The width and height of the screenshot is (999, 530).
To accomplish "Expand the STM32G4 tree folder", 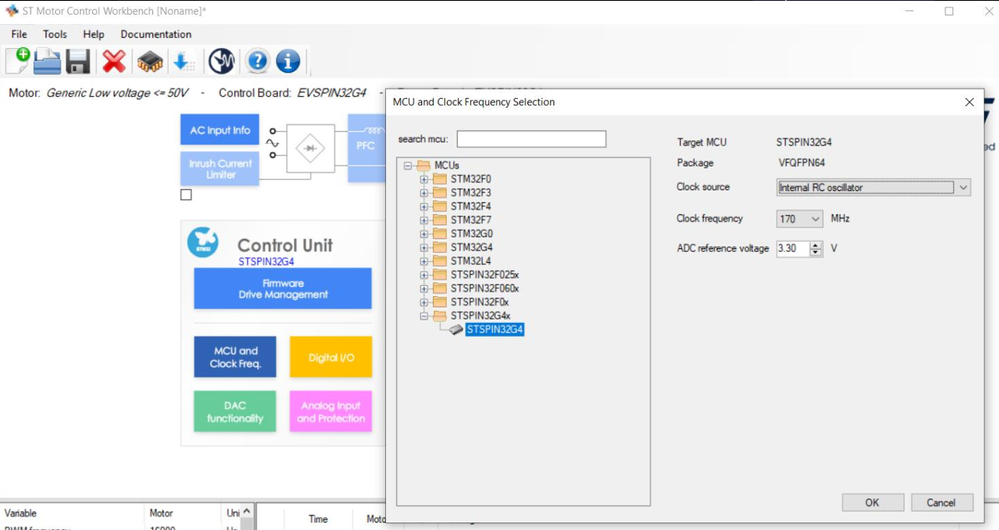I will coord(424,247).
